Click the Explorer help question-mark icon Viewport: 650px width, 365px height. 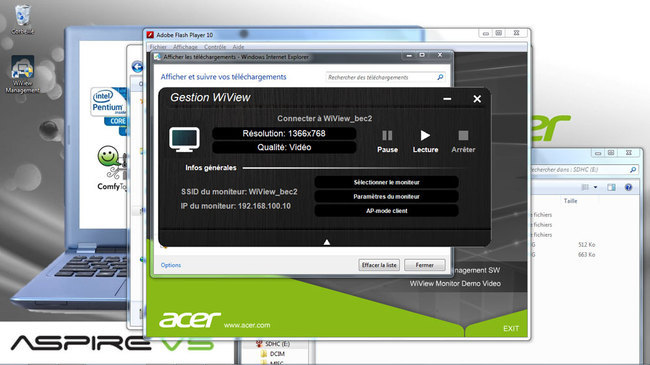(628, 187)
